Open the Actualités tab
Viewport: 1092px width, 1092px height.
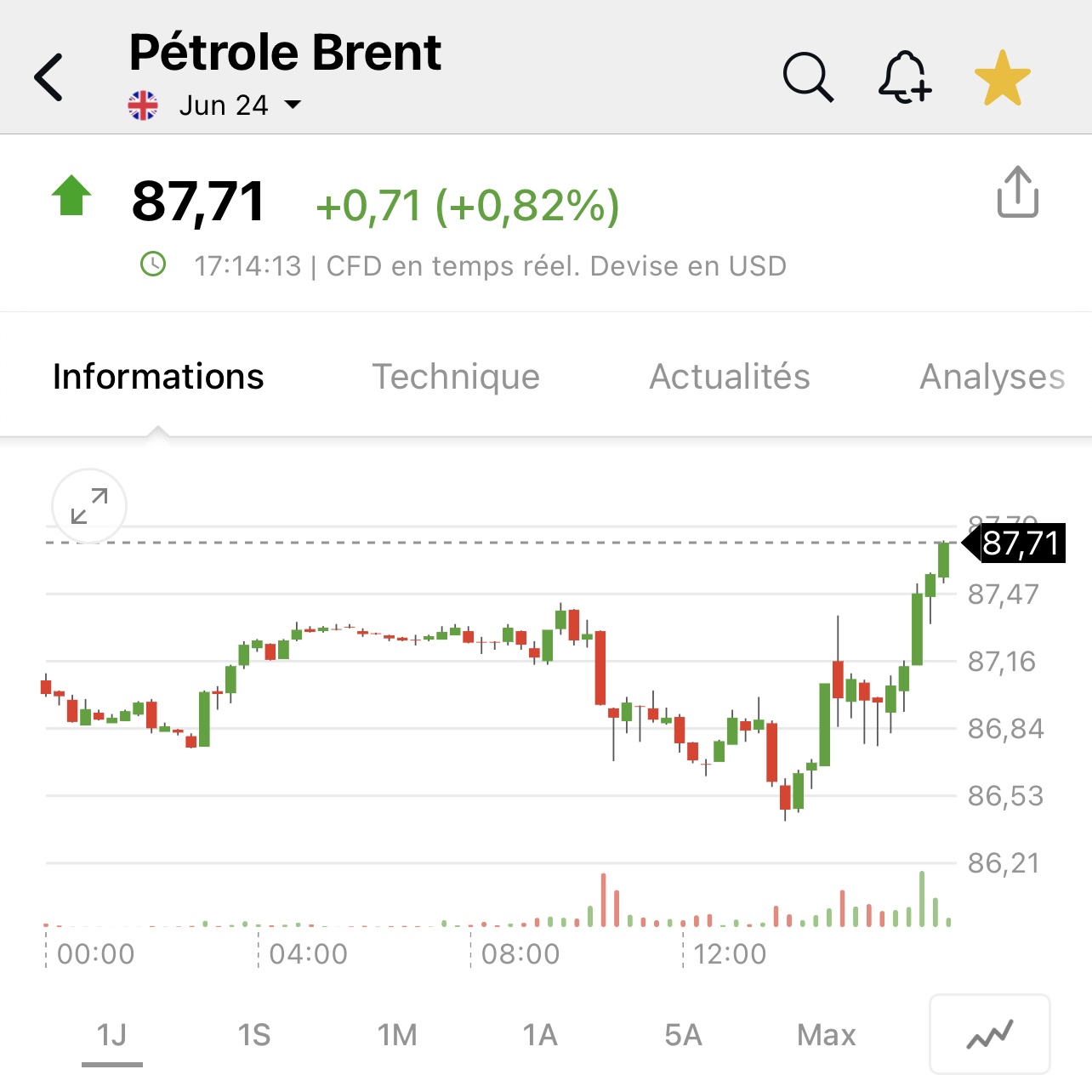pyautogui.click(x=730, y=377)
